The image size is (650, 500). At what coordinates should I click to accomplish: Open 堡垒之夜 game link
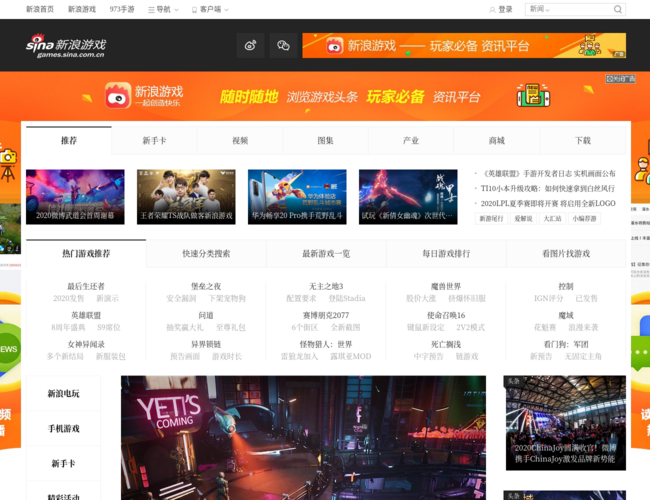pyautogui.click(x=206, y=286)
